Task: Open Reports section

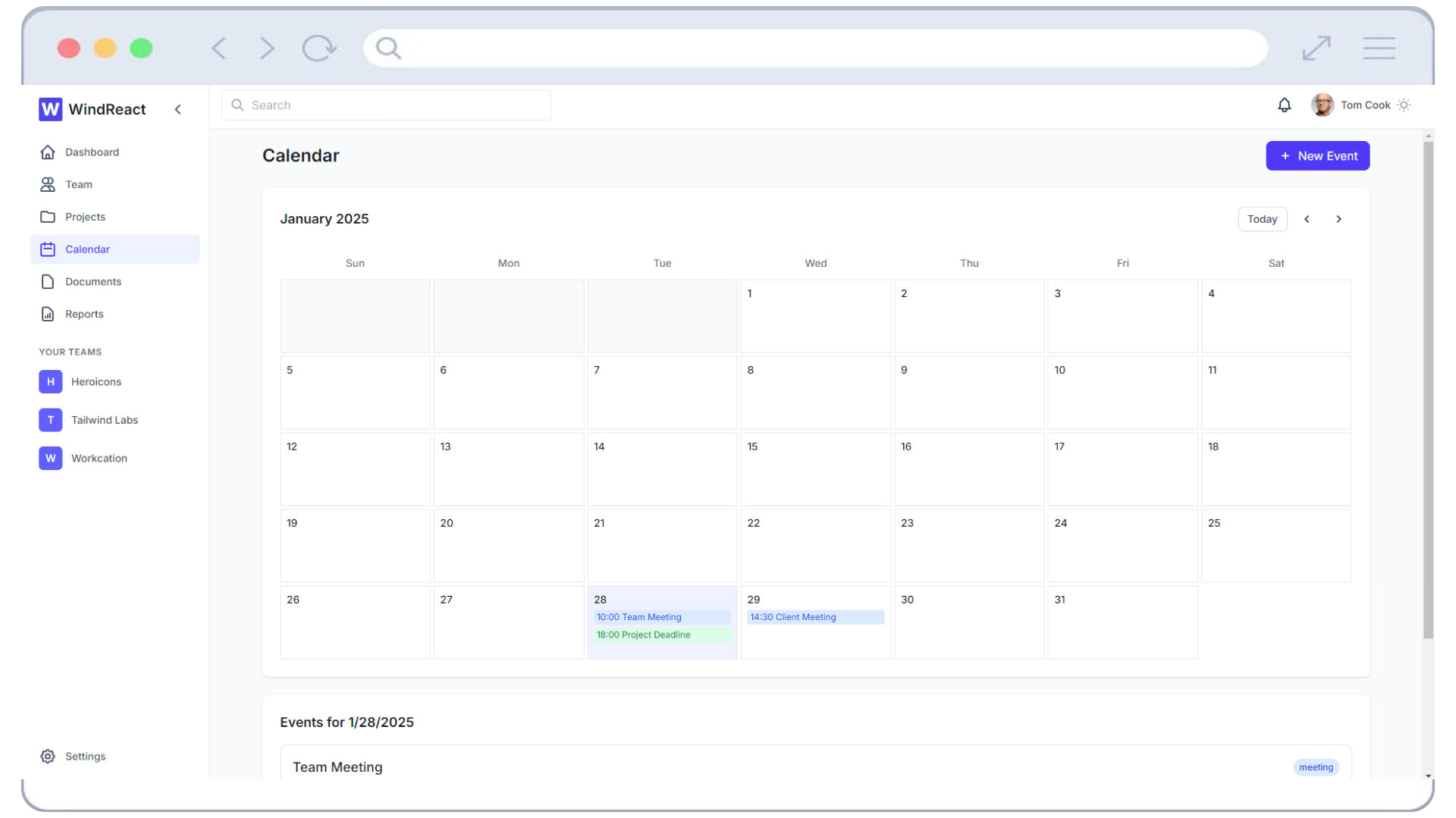Action: (x=115, y=315)
